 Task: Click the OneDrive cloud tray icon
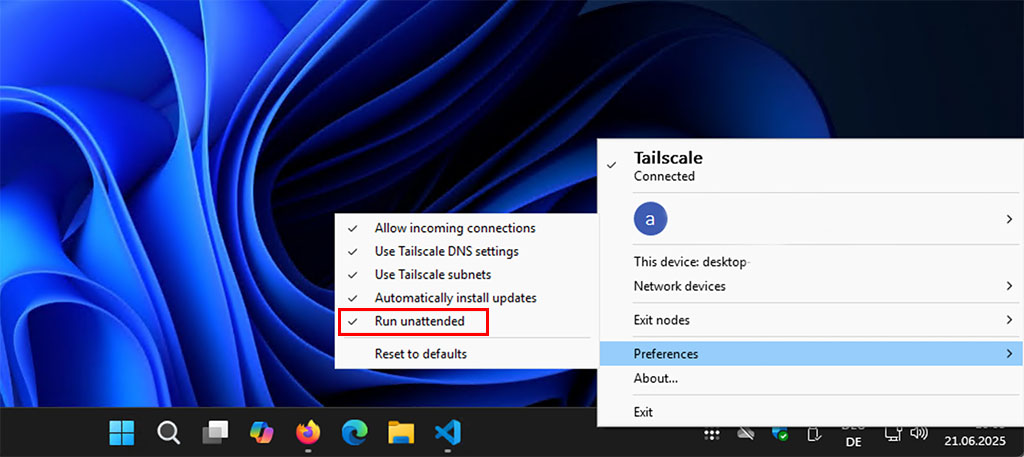coord(746,433)
